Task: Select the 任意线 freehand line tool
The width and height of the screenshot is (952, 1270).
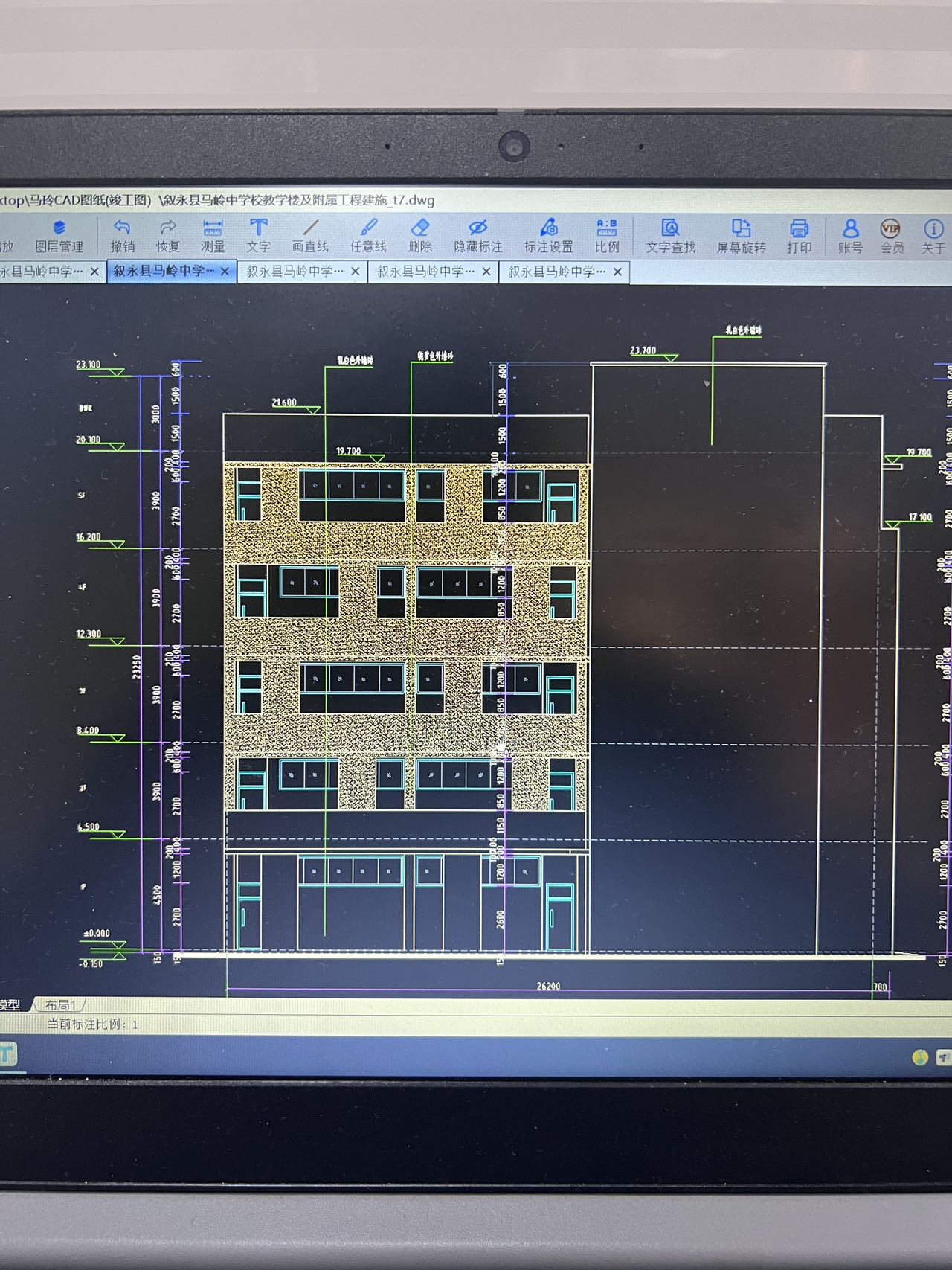Action: (x=368, y=236)
